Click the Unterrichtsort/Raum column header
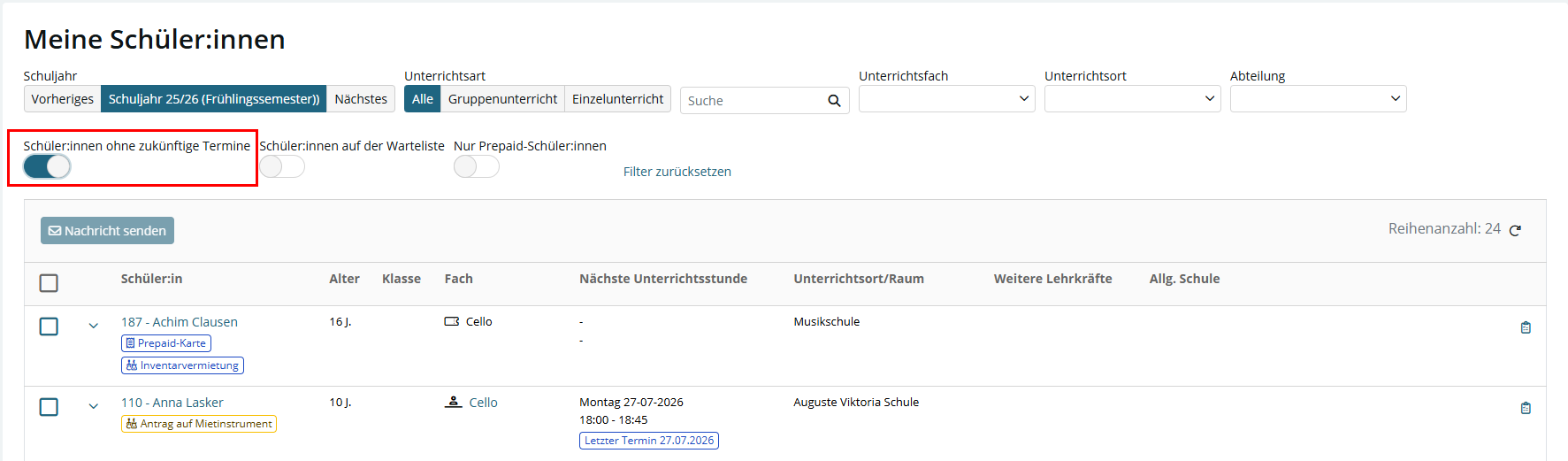Image resolution: width=1568 pixels, height=461 pixels. pos(859,279)
